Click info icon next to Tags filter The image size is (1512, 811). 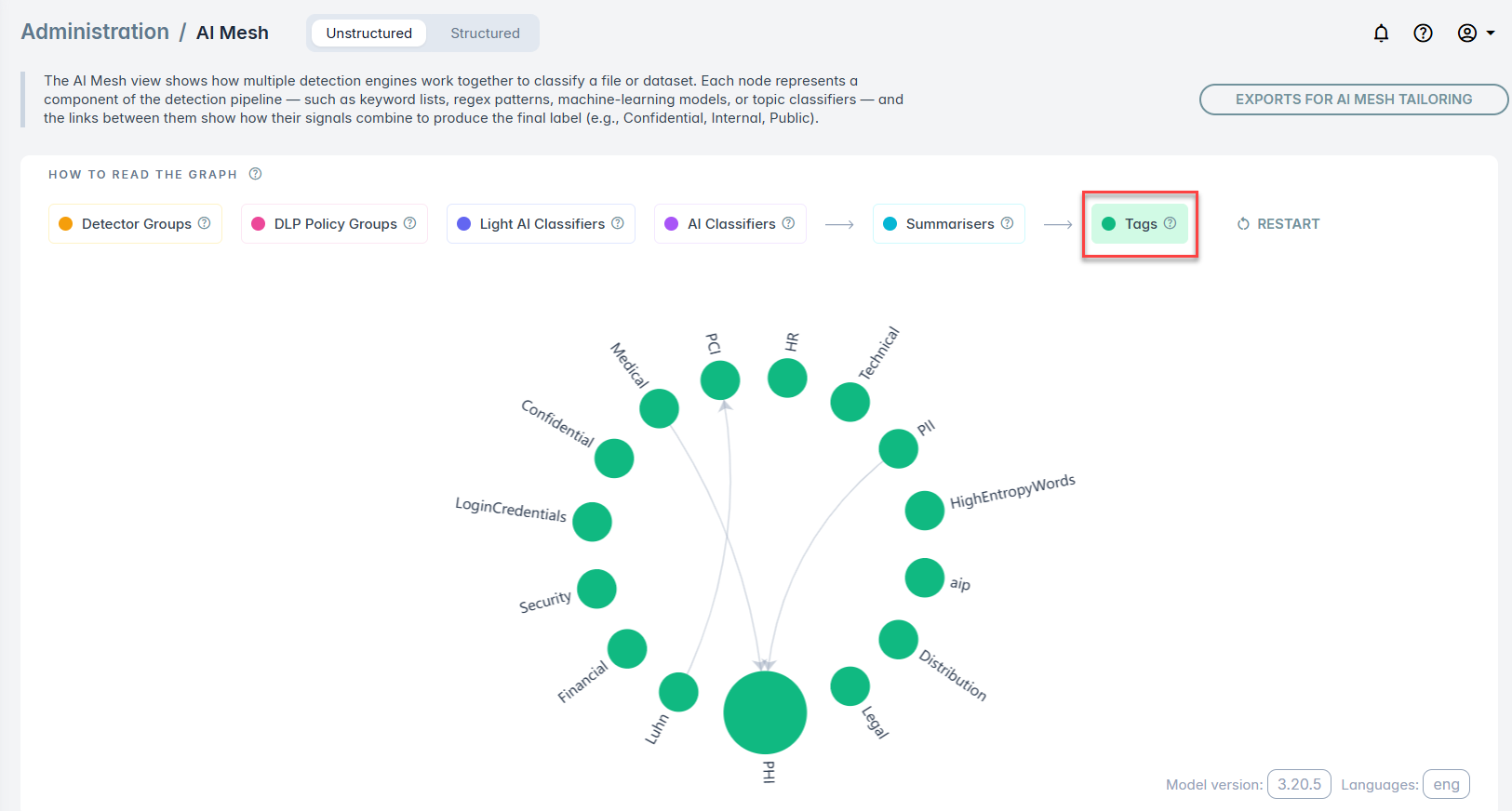(1171, 223)
